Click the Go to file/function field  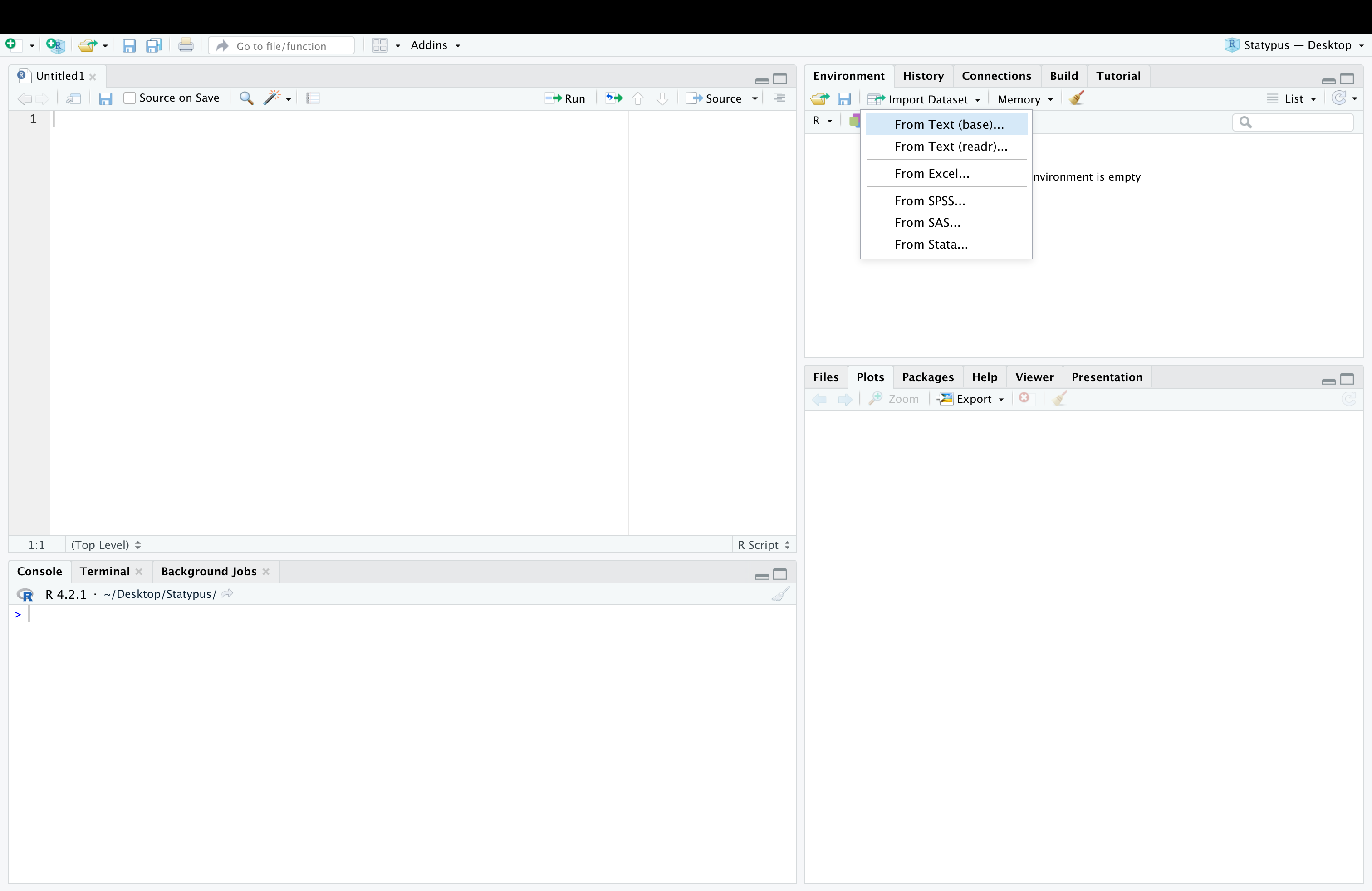pyautogui.click(x=282, y=45)
